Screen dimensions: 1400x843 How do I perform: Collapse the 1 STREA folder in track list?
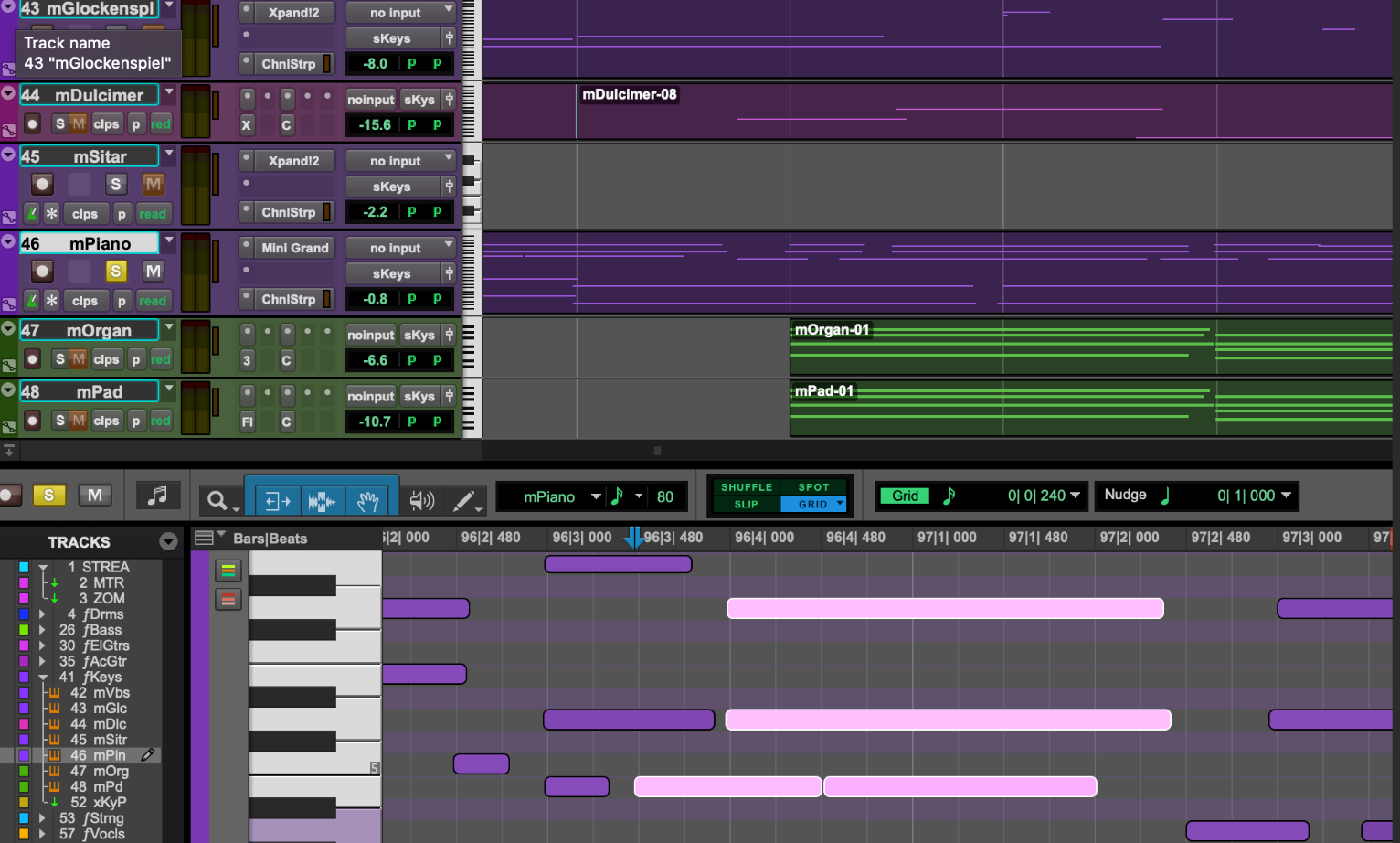[42, 568]
